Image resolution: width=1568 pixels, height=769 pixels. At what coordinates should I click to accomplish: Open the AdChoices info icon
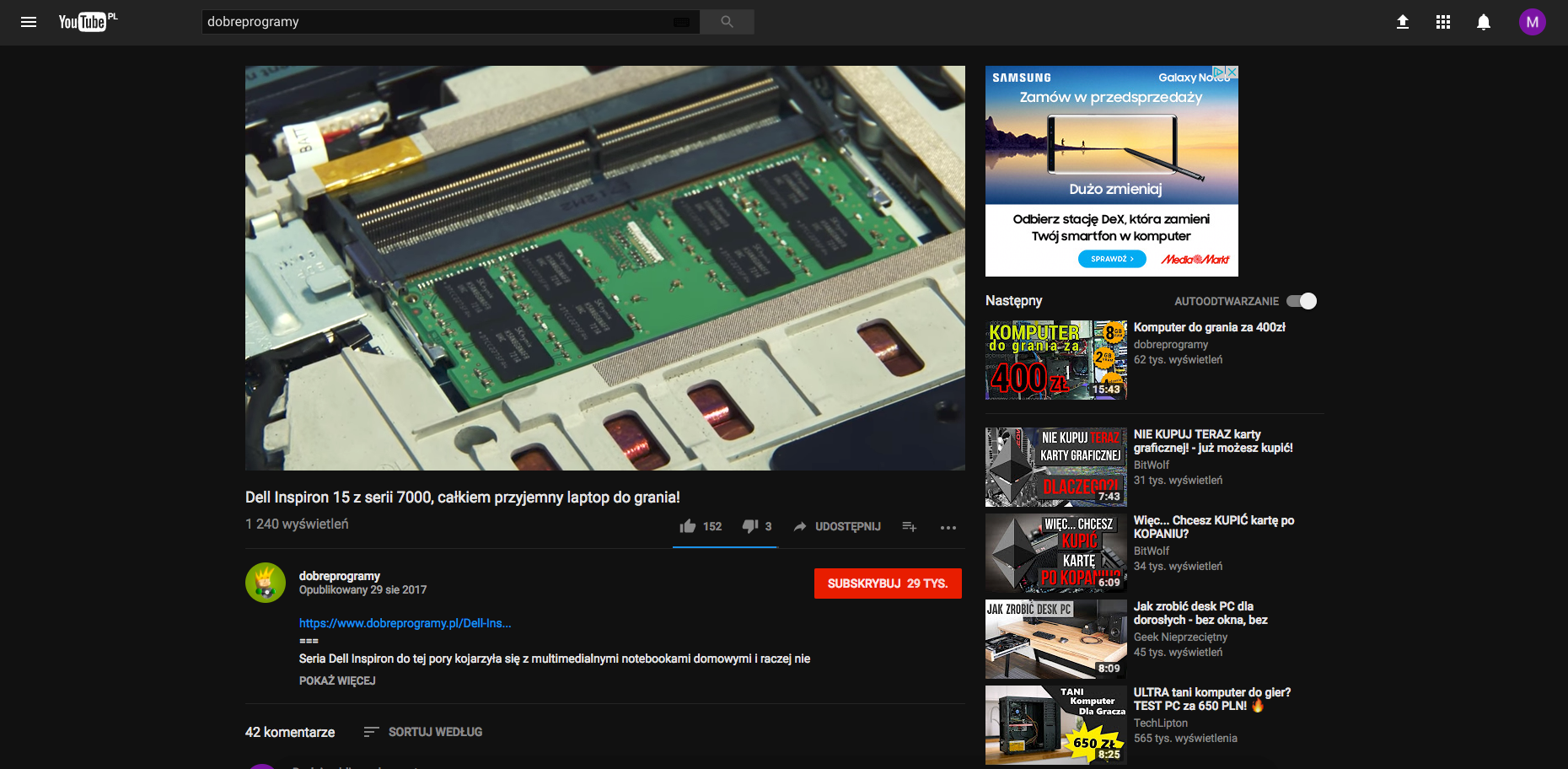pos(1219,73)
